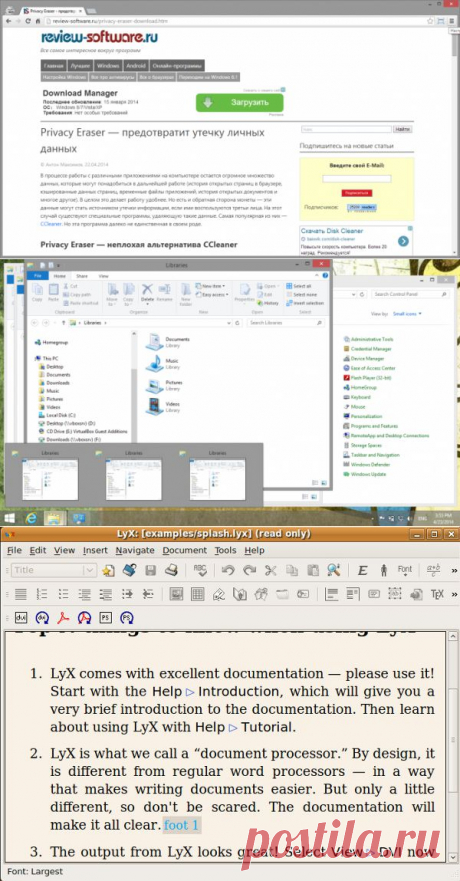Open the Easy access dropdown in Explorer
Viewport: 460px width, 881px height.
point(213,294)
